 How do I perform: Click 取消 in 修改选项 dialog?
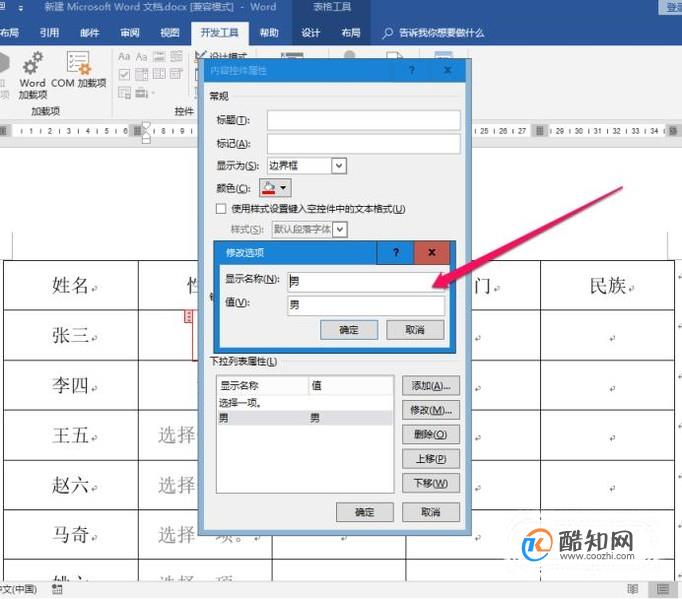415,330
